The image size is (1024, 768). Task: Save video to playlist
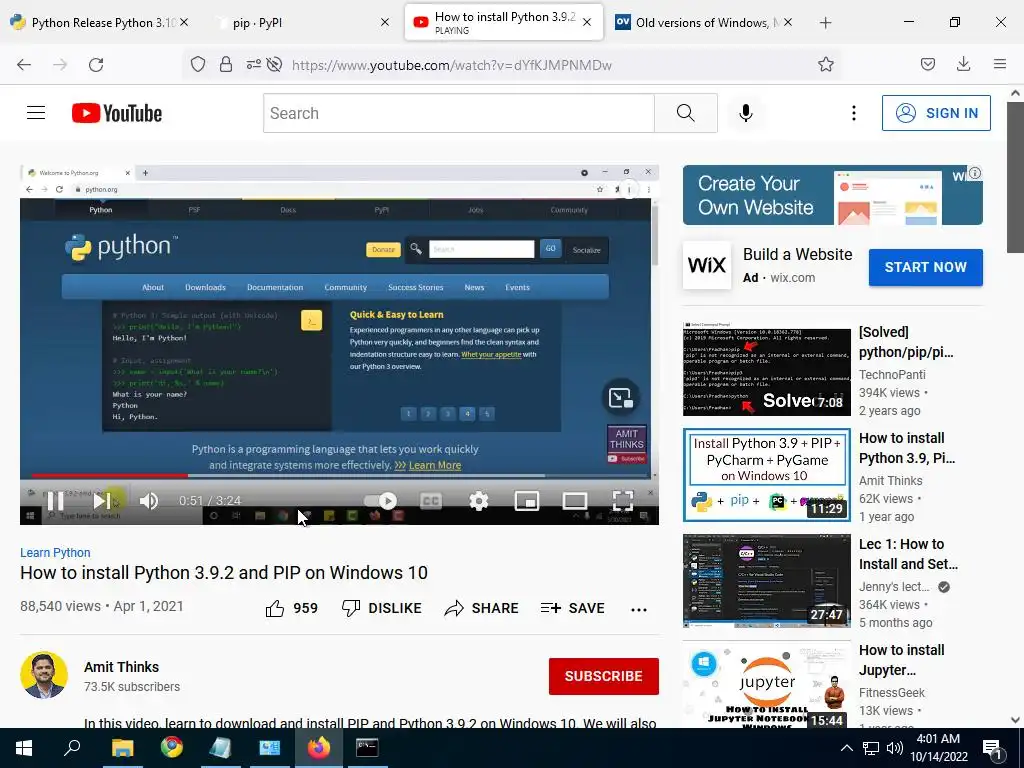[x=573, y=609]
